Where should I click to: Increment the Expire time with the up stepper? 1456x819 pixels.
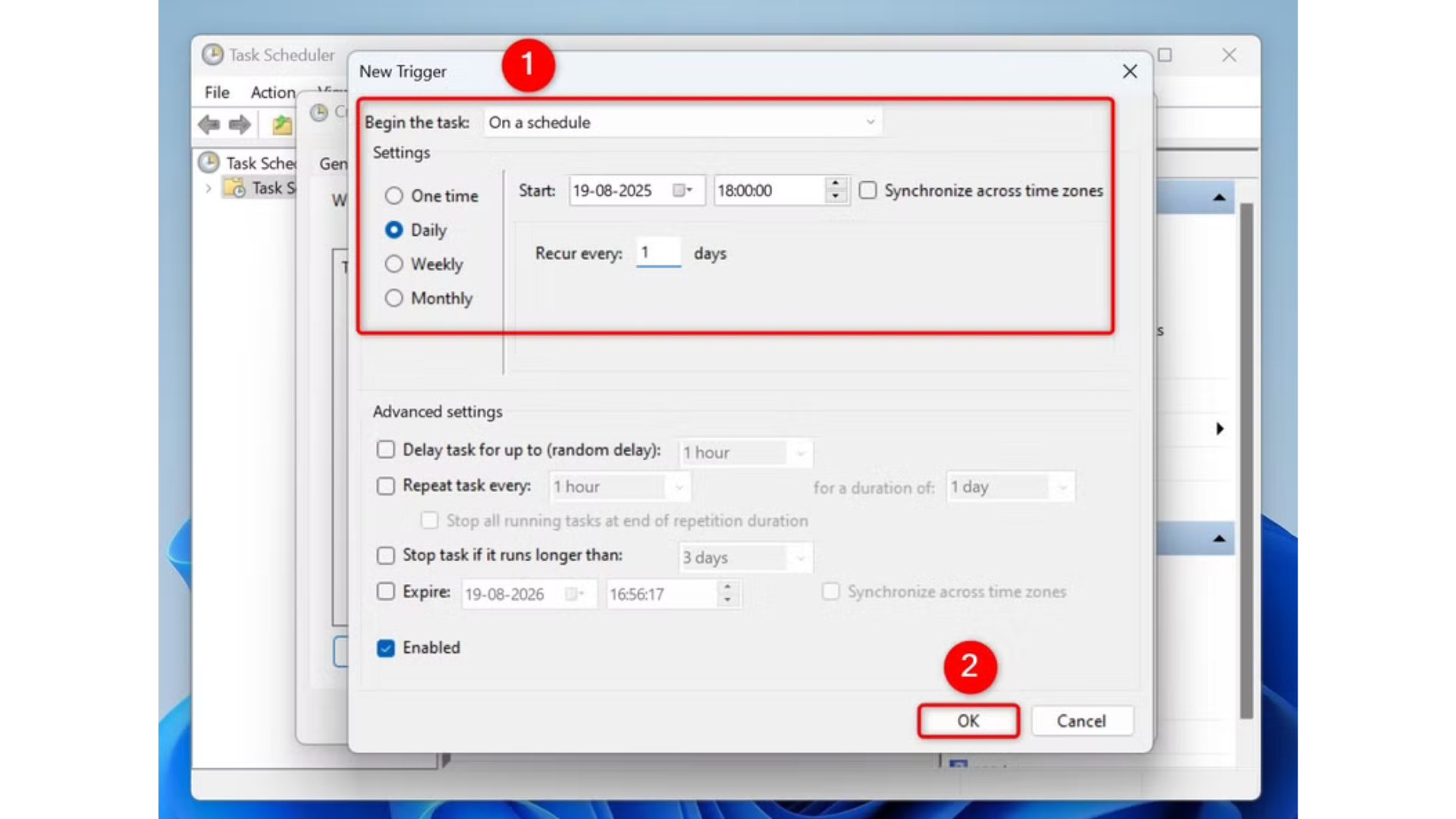pos(726,588)
